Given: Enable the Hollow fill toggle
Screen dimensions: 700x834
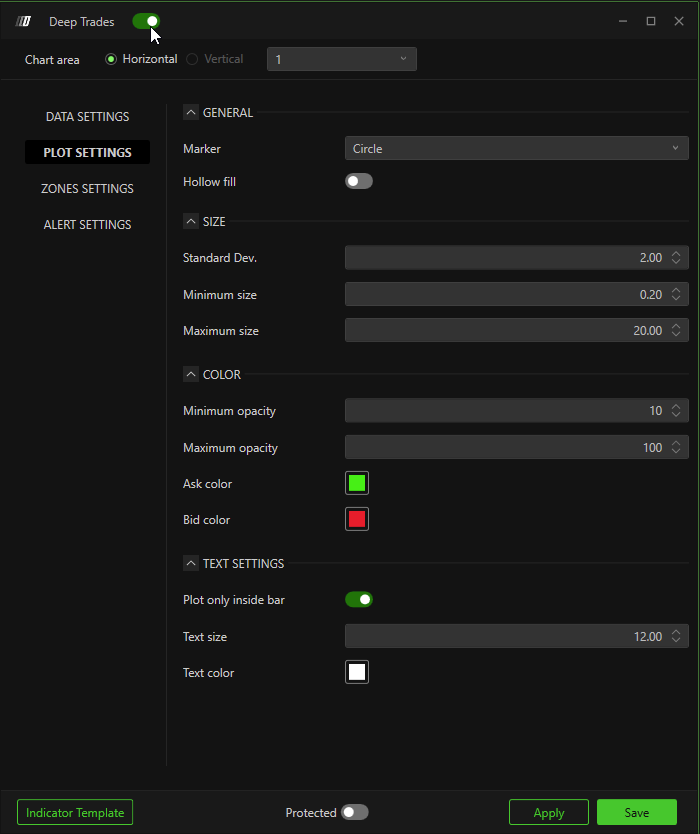Looking at the screenshot, I should [359, 182].
